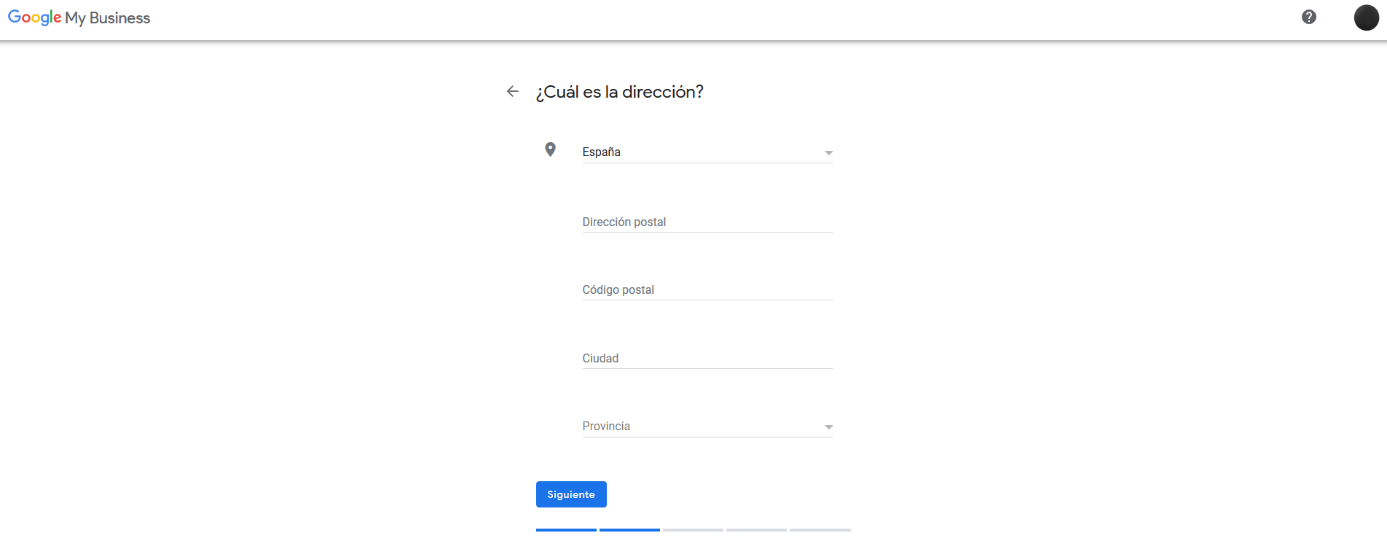Image resolution: width=1387 pixels, height=541 pixels.
Task: Open the Provincia selection field
Action: pos(708,426)
